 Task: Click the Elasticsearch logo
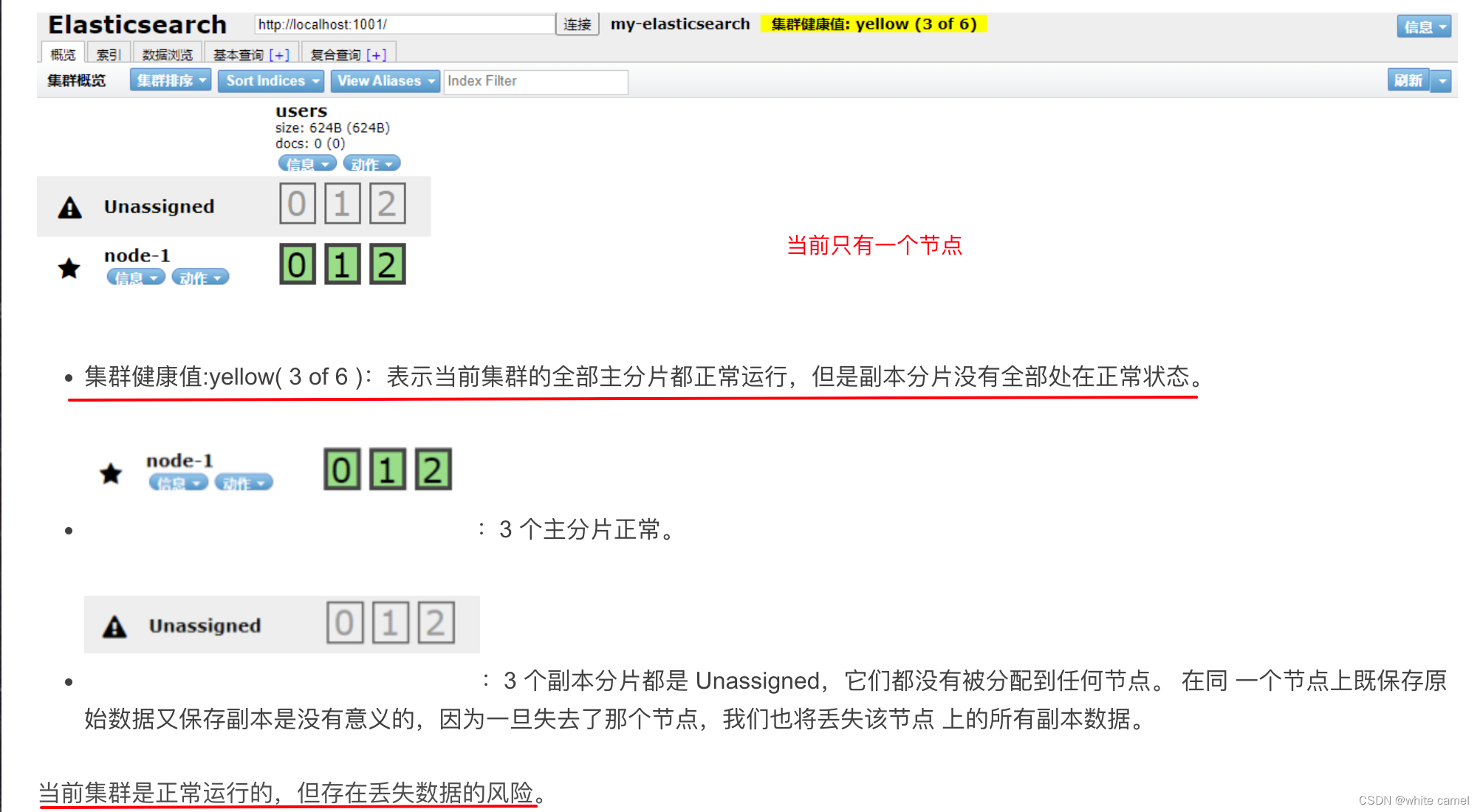(136, 24)
